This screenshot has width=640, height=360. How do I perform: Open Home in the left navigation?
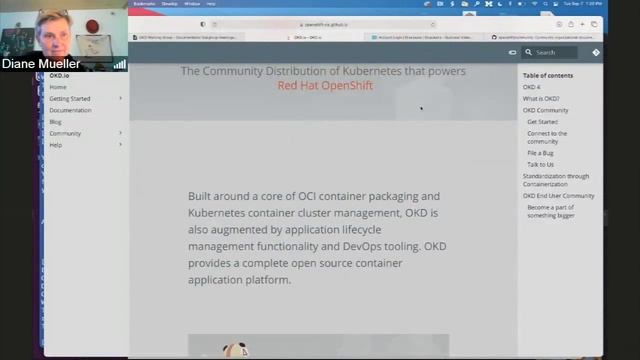pyautogui.click(x=58, y=87)
